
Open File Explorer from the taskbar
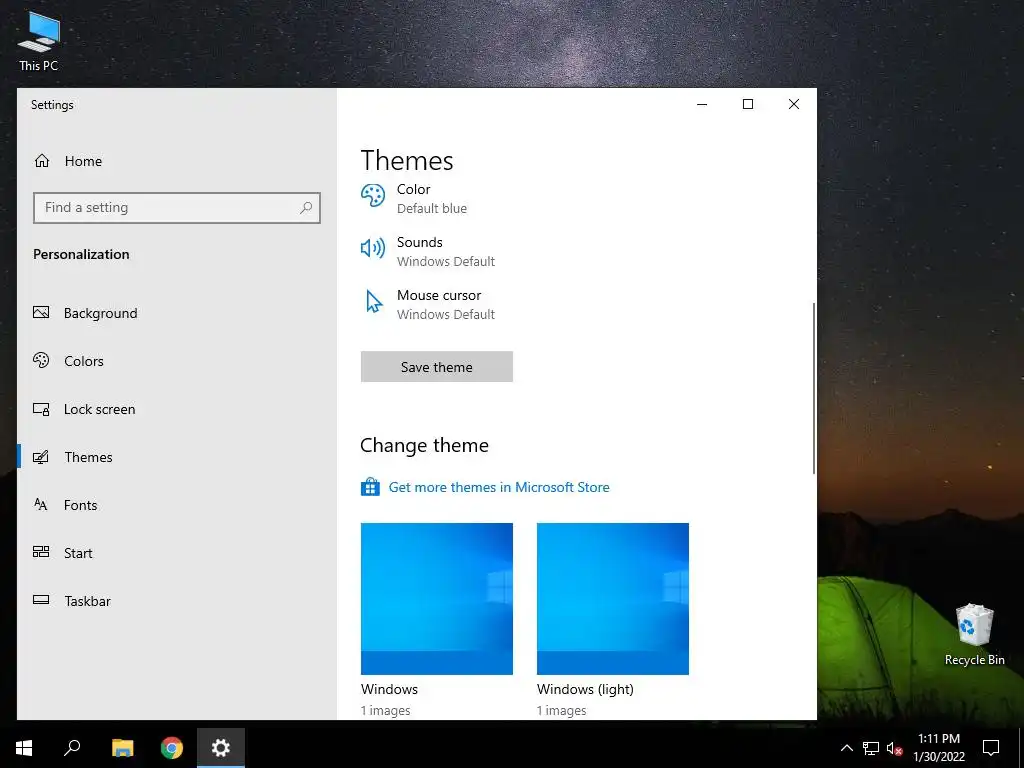(122, 748)
